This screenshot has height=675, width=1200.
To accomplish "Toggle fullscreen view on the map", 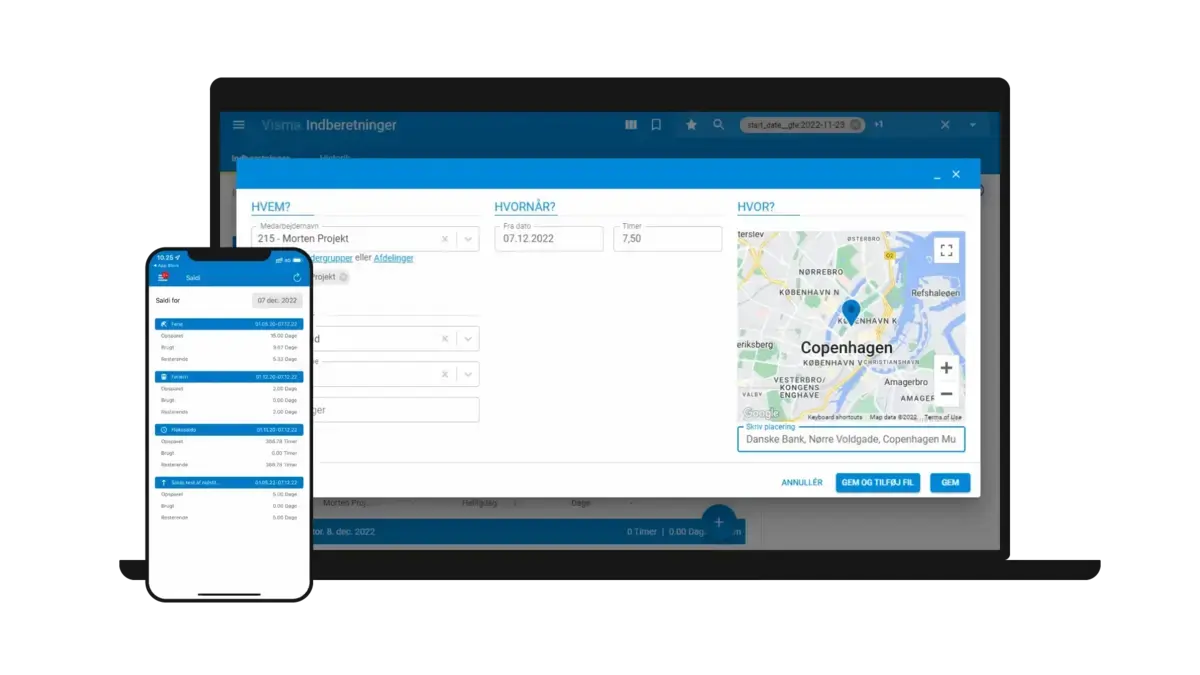I will 946,250.
